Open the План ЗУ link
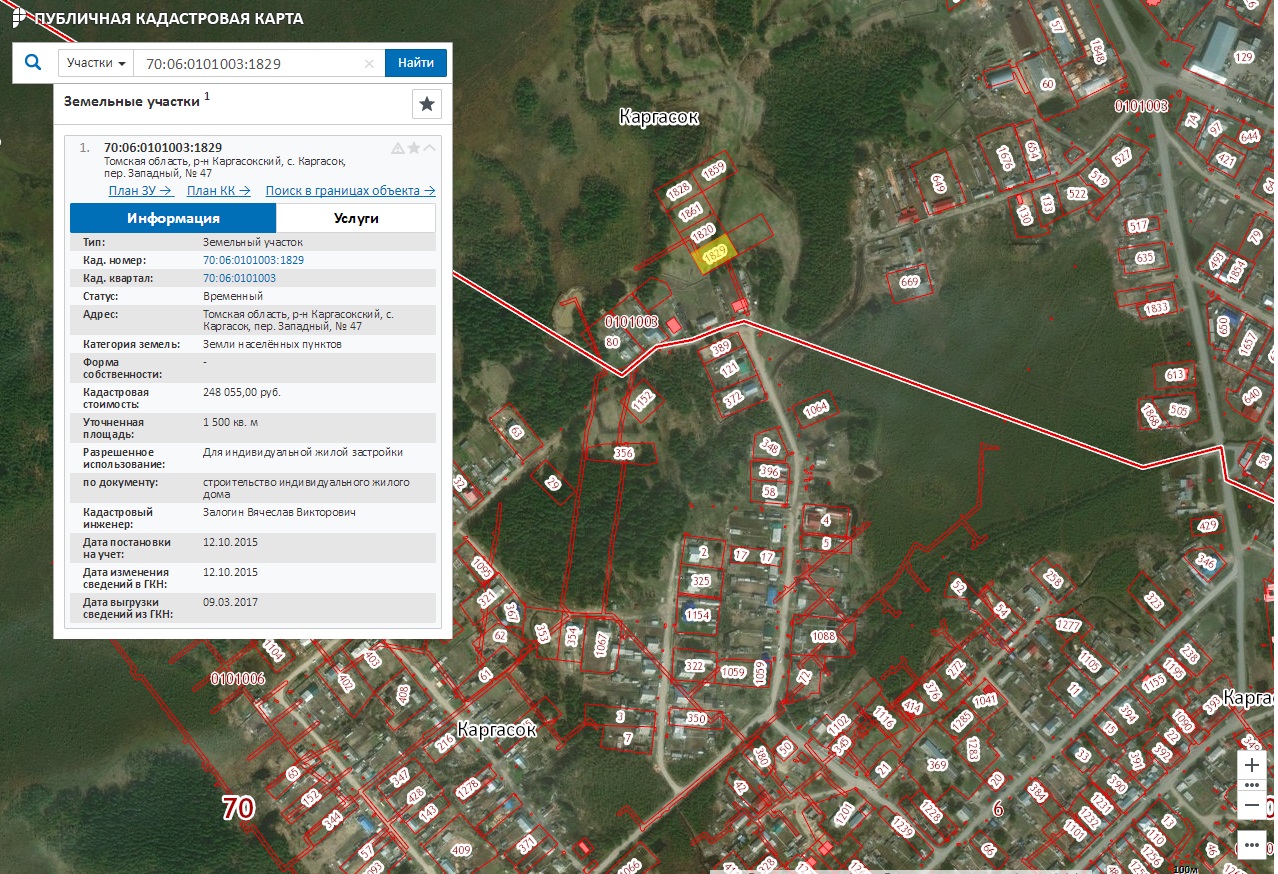 tap(141, 191)
